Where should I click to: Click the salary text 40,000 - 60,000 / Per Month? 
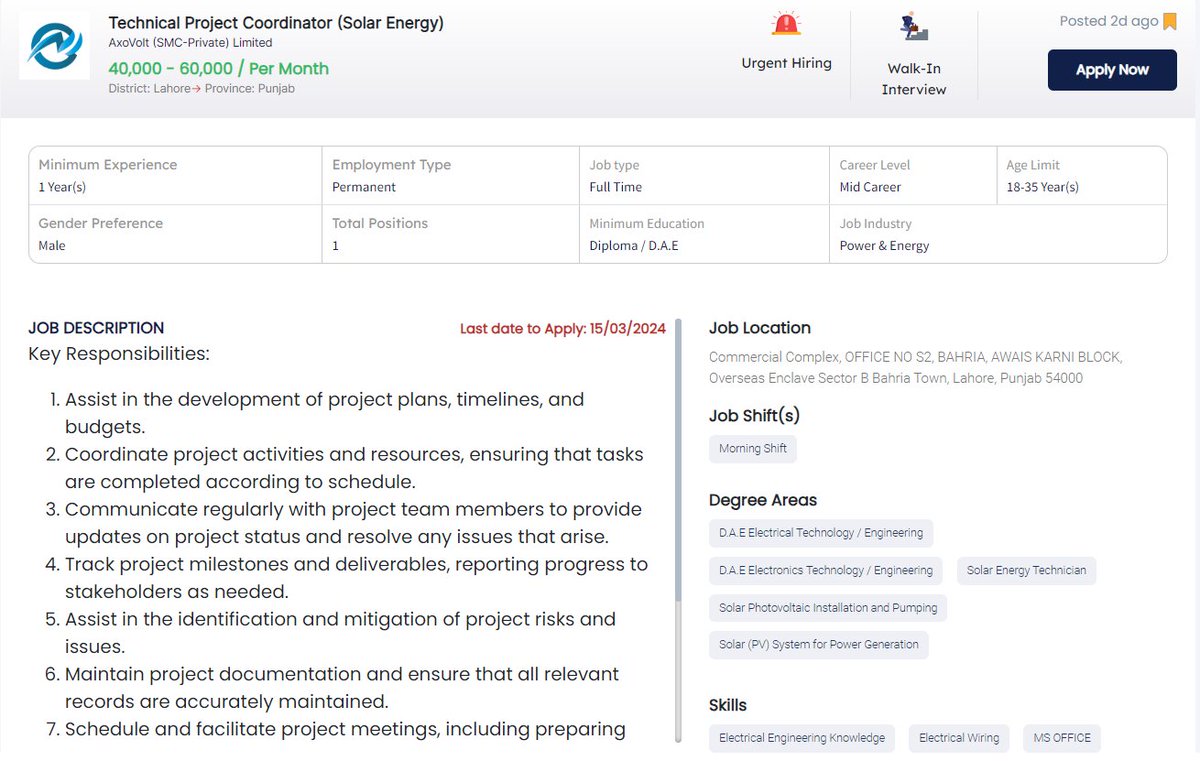218,68
